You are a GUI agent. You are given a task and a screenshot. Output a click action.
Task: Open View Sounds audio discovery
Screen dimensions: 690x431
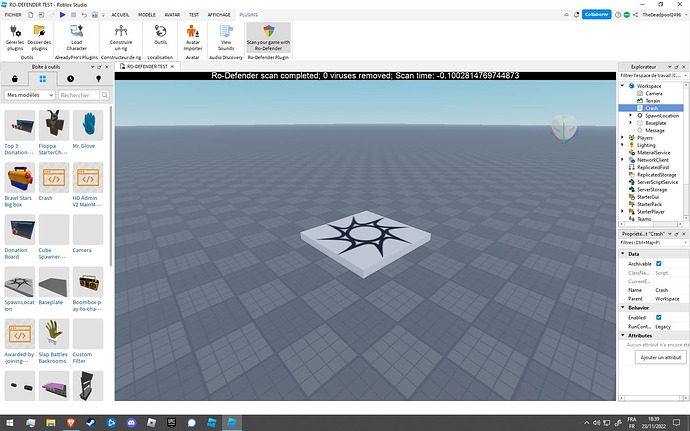[x=226, y=38]
